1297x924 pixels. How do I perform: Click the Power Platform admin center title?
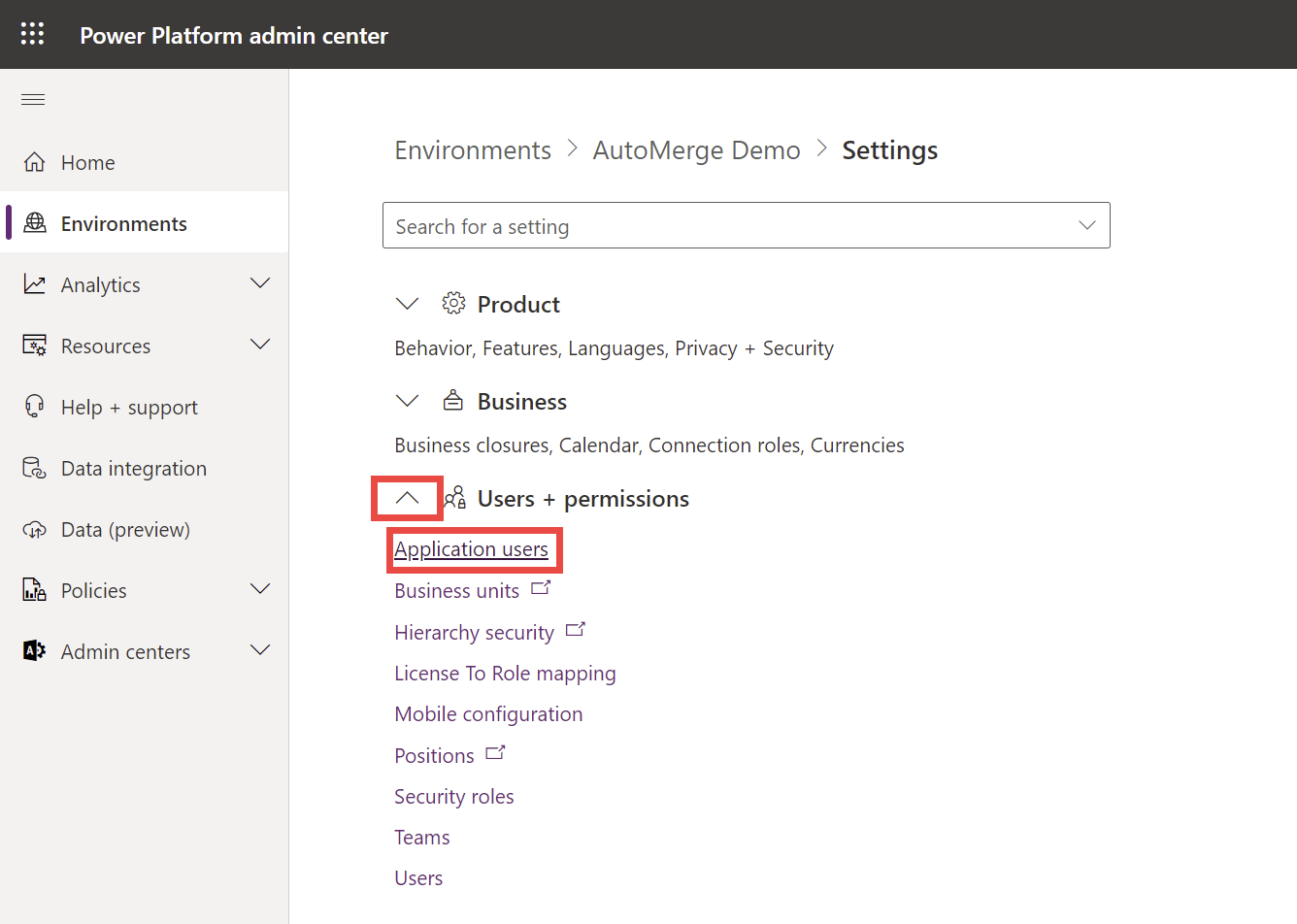point(234,36)
